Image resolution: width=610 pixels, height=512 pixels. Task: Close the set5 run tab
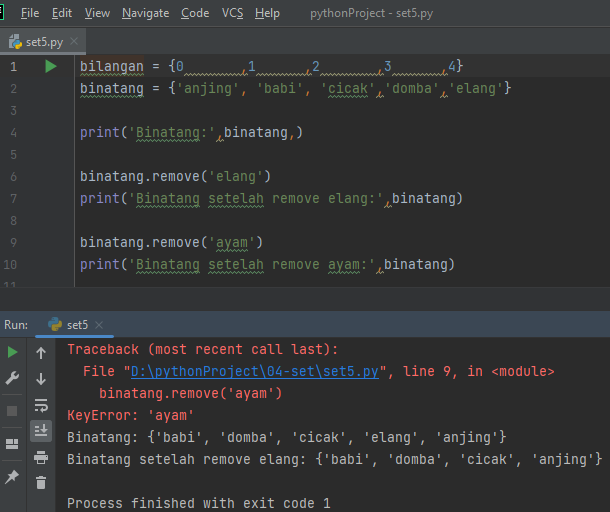click(99, 324)
